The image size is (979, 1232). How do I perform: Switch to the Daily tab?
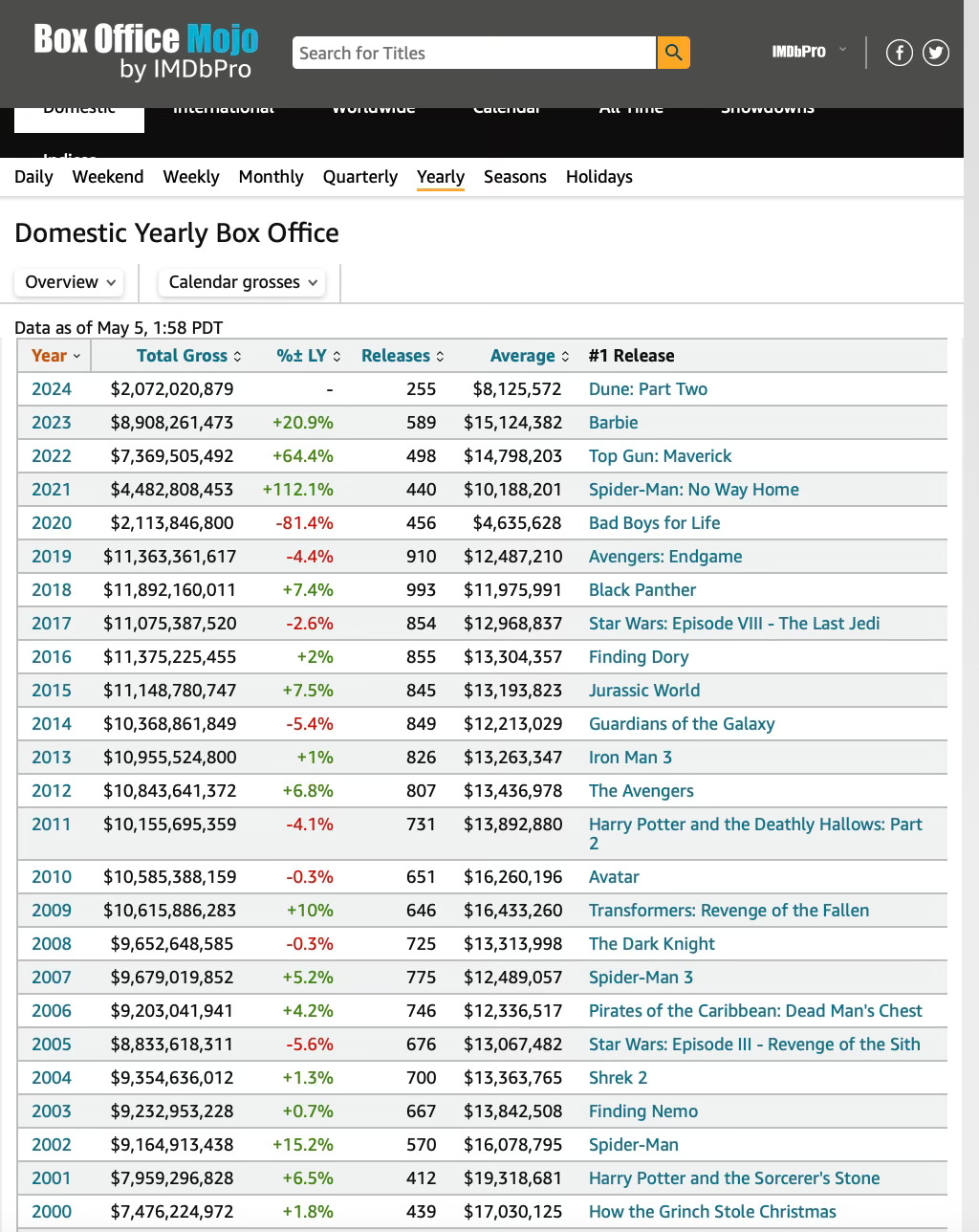coord(33,177)
